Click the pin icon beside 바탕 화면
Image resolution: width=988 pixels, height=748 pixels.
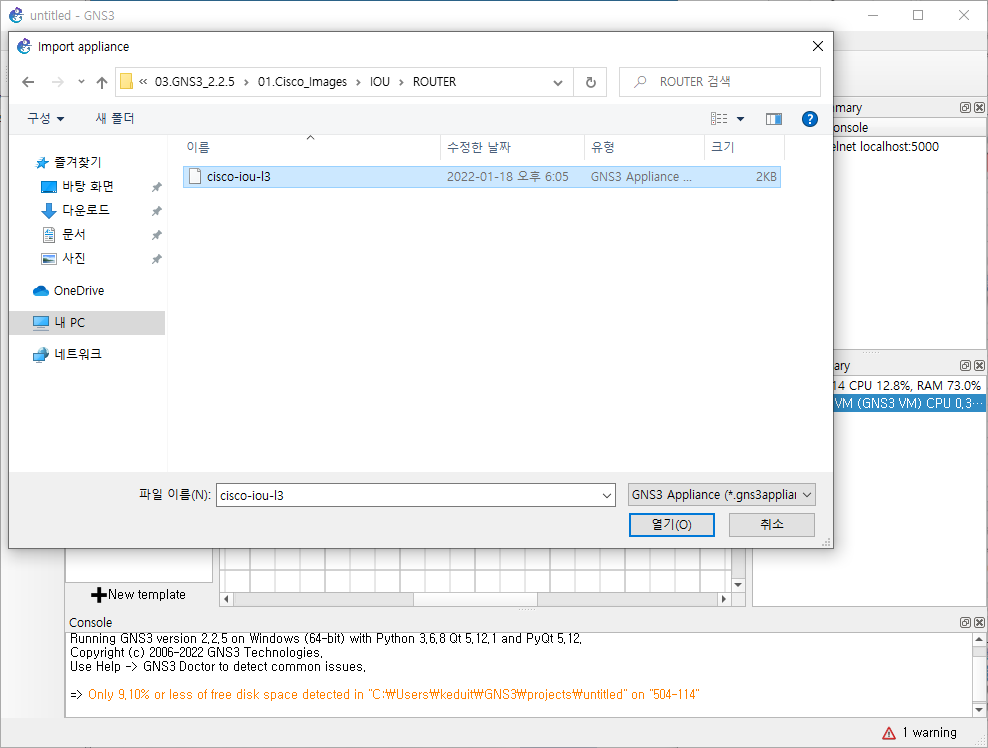(x=156, y=187)
